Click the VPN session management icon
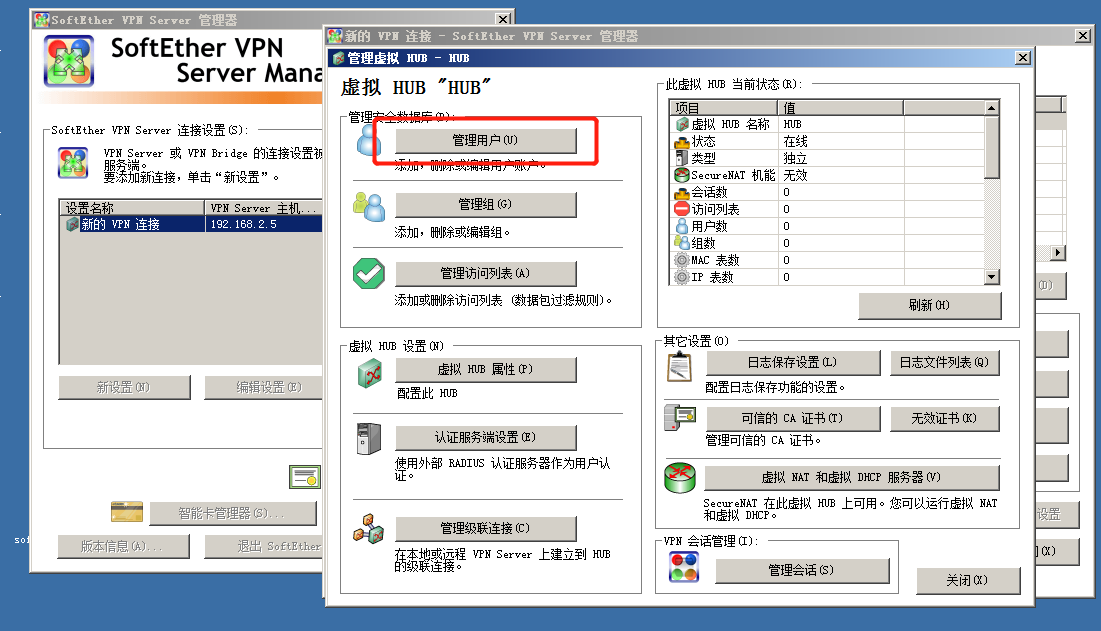1101x631 pixels. click(685, 568)
